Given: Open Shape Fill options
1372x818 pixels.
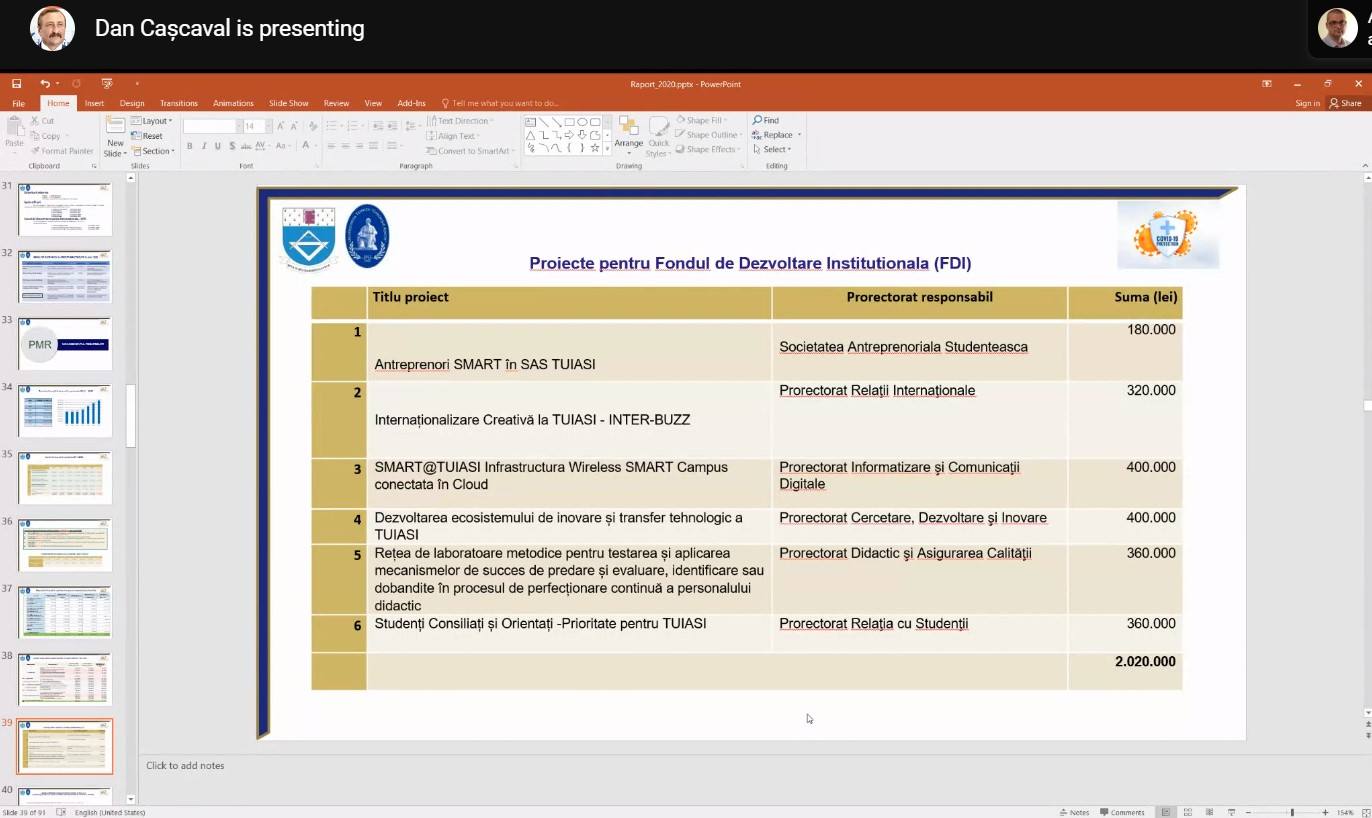Looking at the screenshot, I should [x=703, y=120].
